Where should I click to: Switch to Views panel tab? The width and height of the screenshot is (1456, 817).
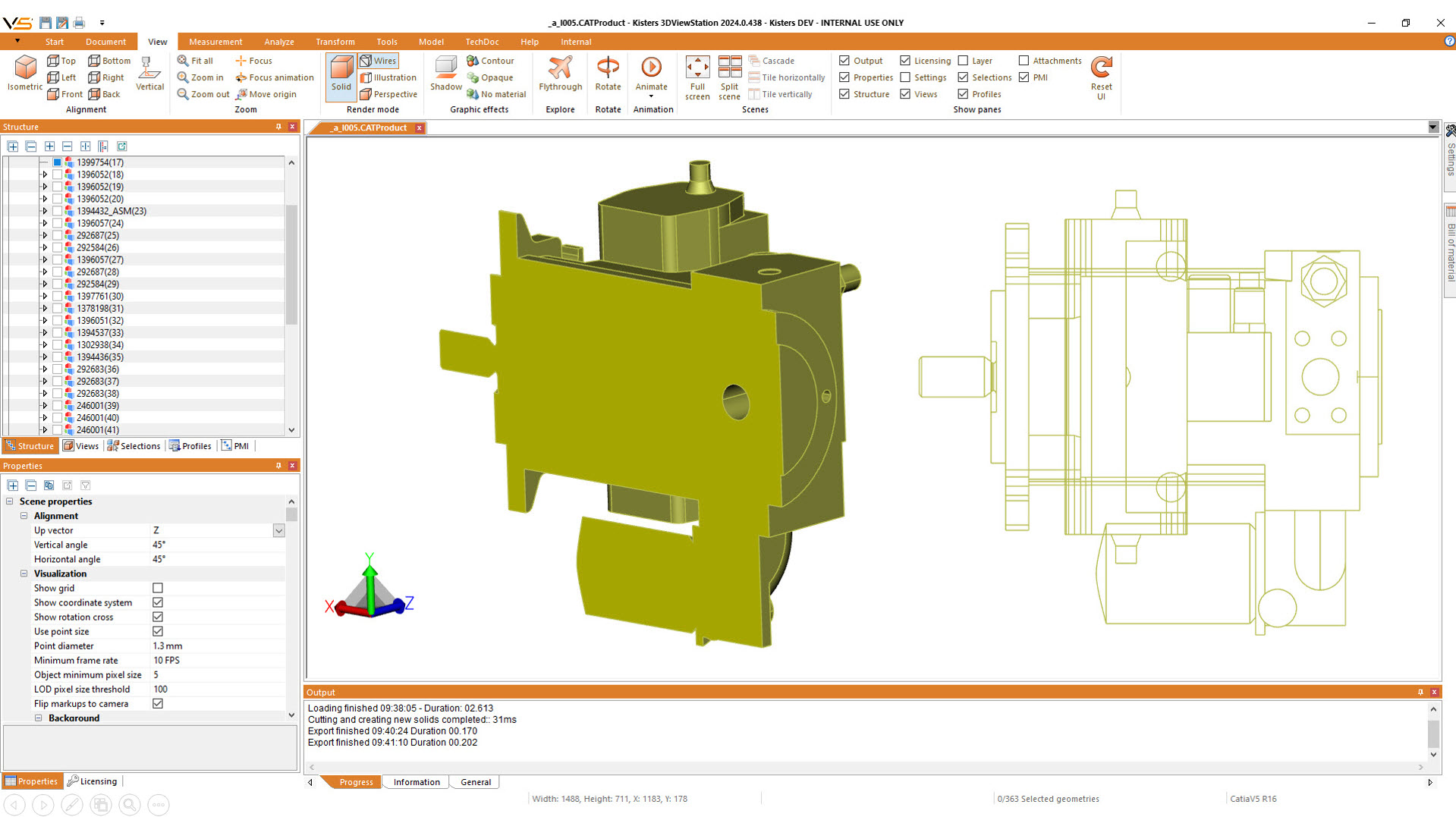pos(80,446)
